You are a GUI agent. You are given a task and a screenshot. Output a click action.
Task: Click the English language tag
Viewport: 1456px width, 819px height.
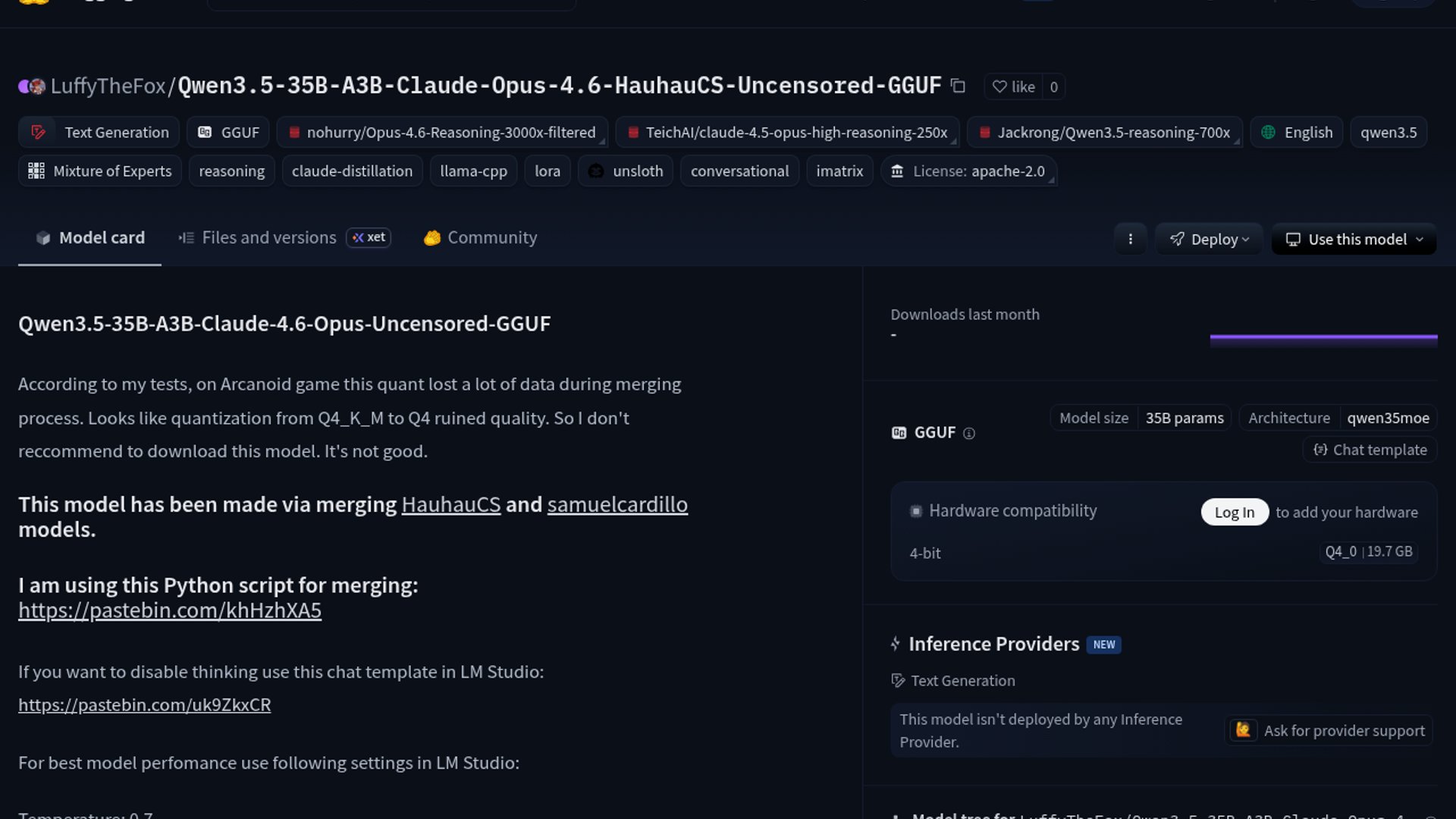1297,132
